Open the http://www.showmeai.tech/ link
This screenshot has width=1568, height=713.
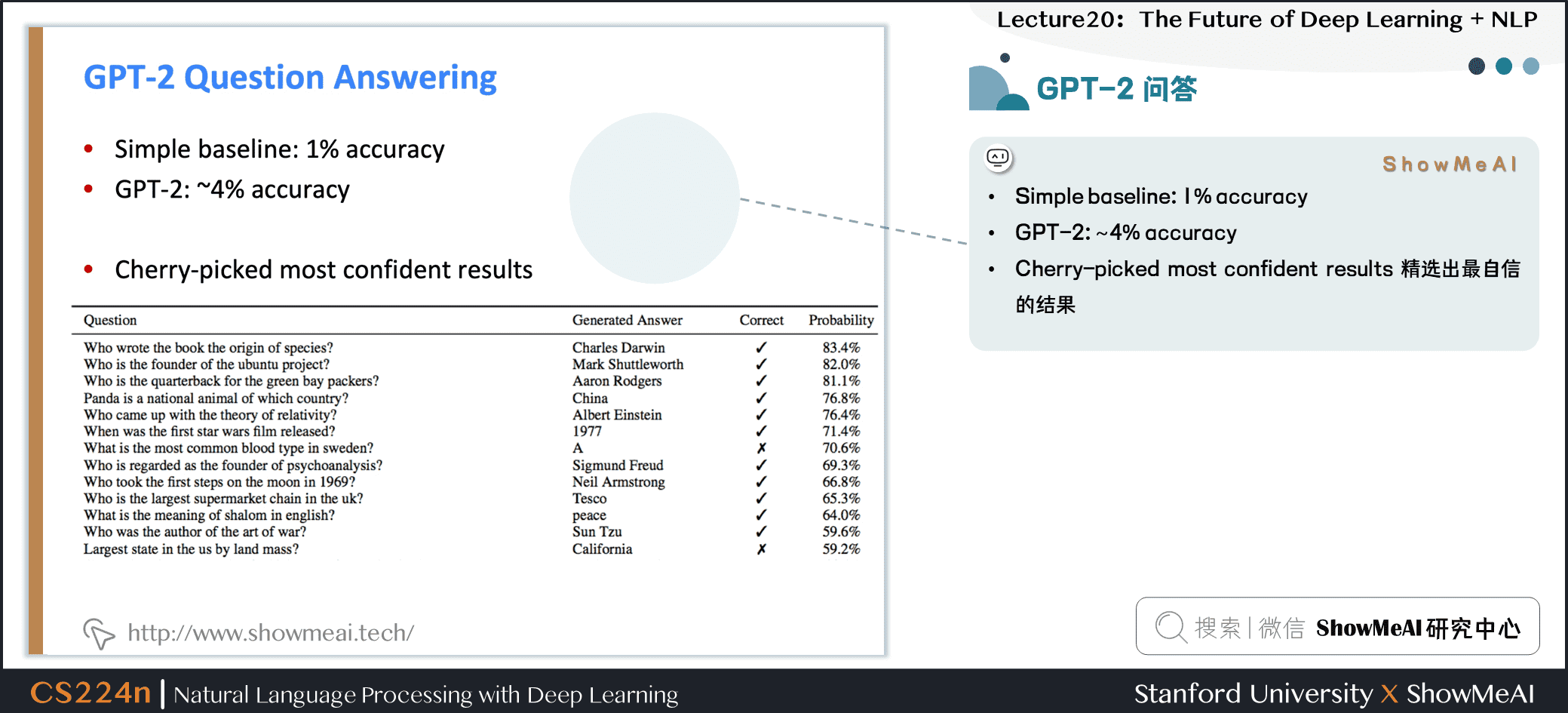(271, 632)
